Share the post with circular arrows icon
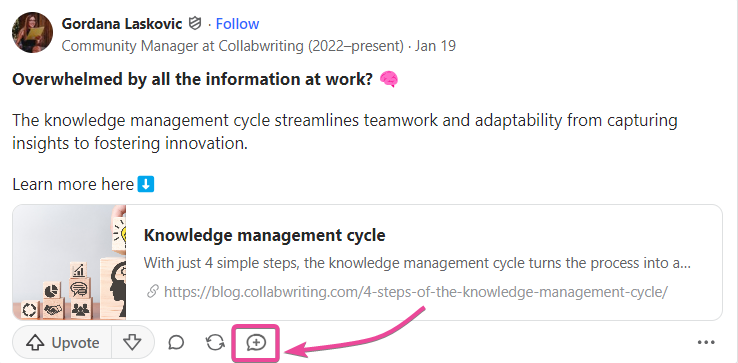Screen dimensions: 738x363 click(x=215, y=342)
